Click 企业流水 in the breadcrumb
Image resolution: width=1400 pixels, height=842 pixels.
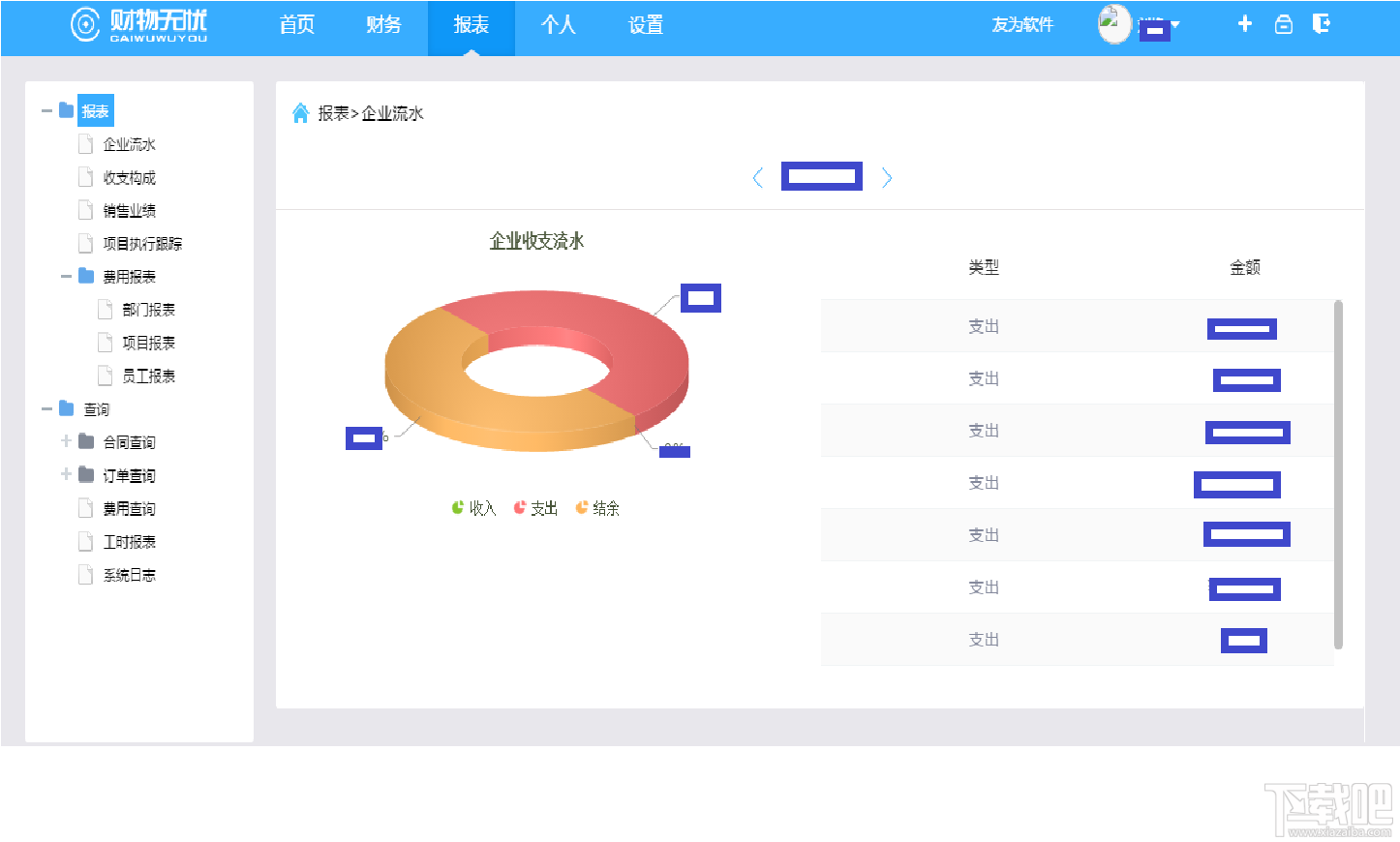tap(392, 113)
